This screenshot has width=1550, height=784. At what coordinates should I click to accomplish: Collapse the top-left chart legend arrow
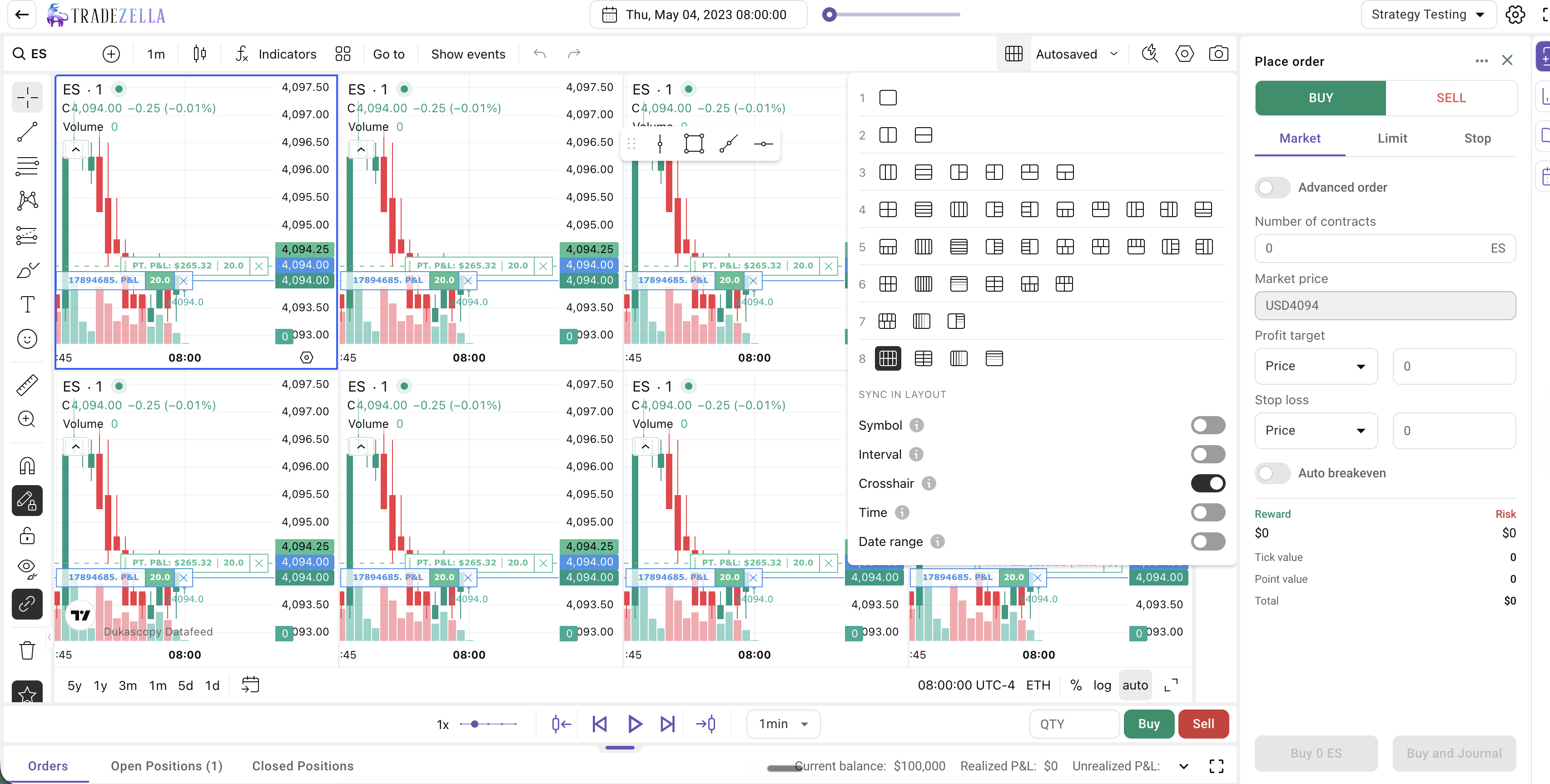76,149
